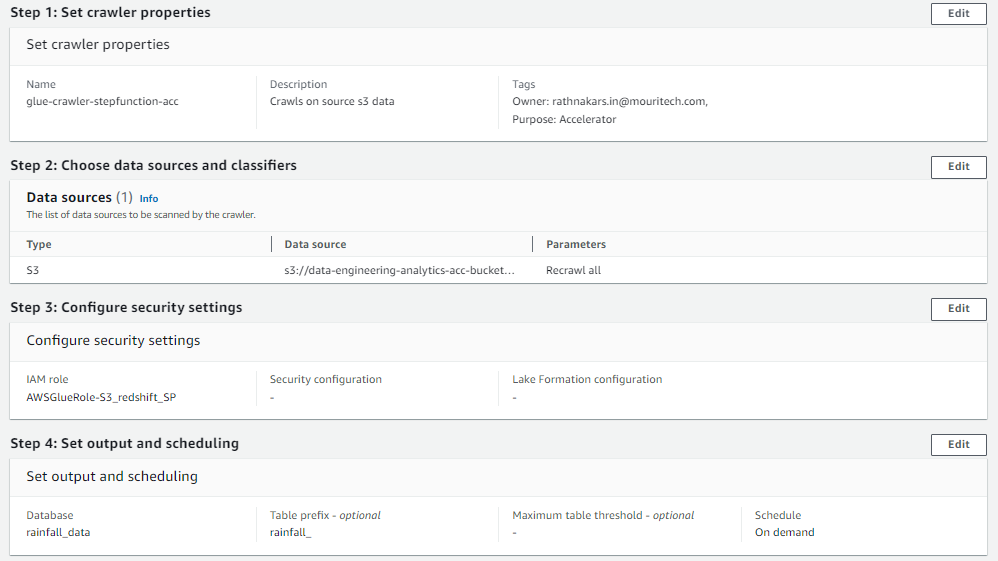Click the Data source column header
Viewport: 998px width, 561px height.
point(315,244)
